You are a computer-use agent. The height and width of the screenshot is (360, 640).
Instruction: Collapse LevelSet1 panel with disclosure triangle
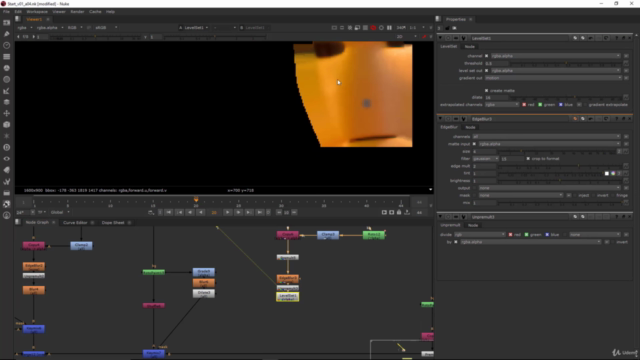pos(440,38)
